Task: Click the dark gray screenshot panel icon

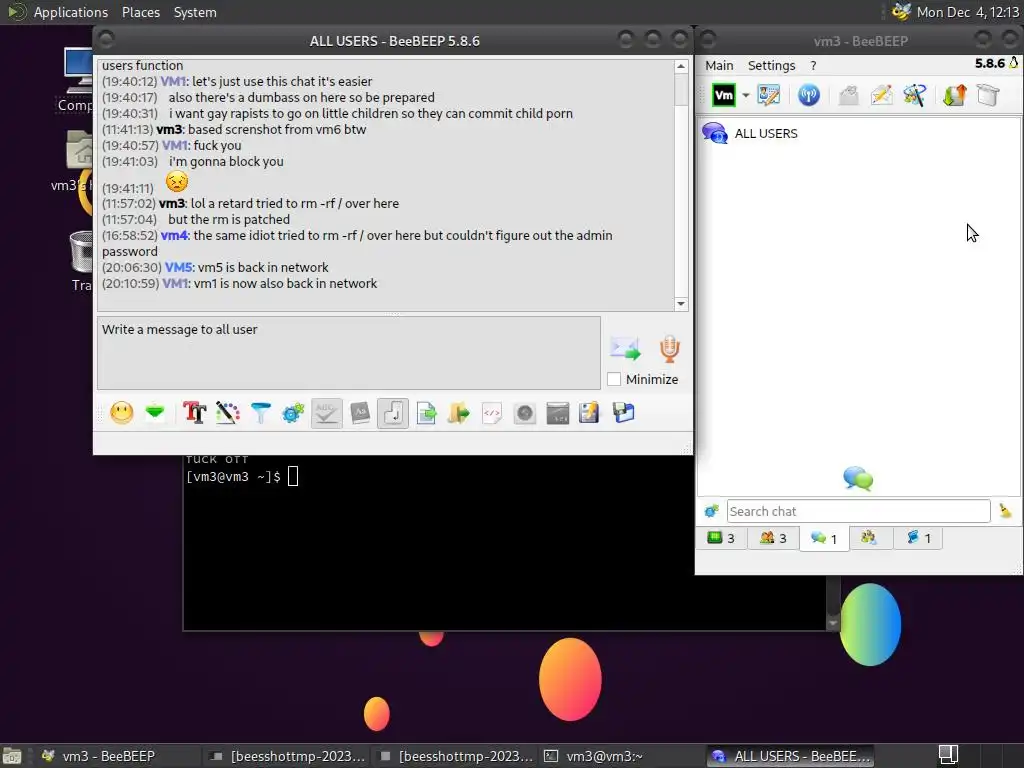Action: point(557,413)
